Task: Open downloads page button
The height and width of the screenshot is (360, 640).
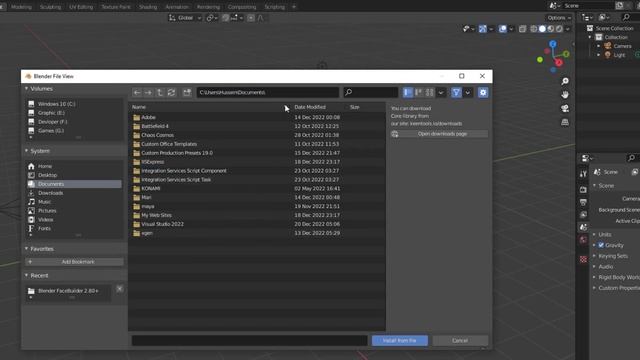Action: point(439,134)
